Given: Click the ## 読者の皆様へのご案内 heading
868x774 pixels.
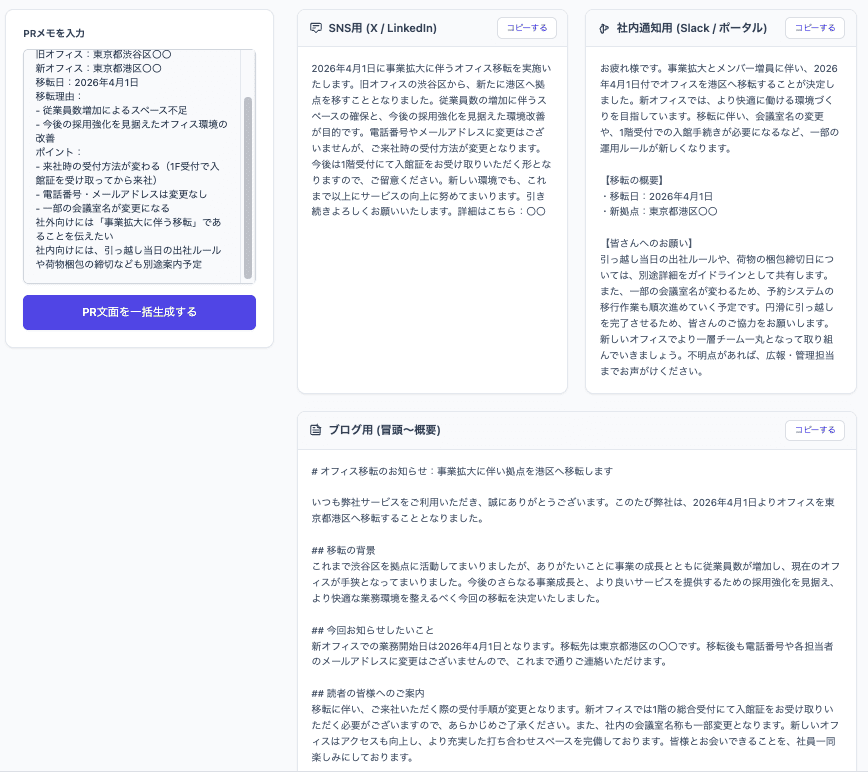Looking at the screenshot, I should tap(368, 693).
